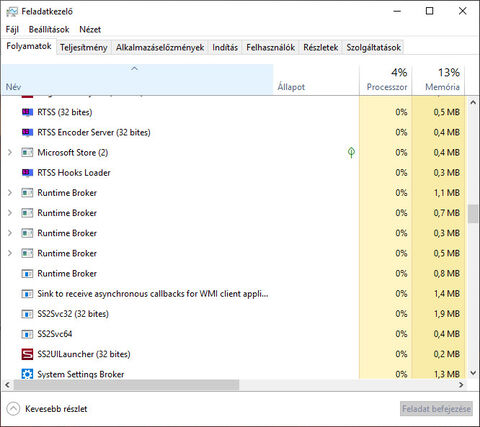The width and height of the screenshot is (480, 427).
Task: Switch to the Indítás tab
Action: 225,48
